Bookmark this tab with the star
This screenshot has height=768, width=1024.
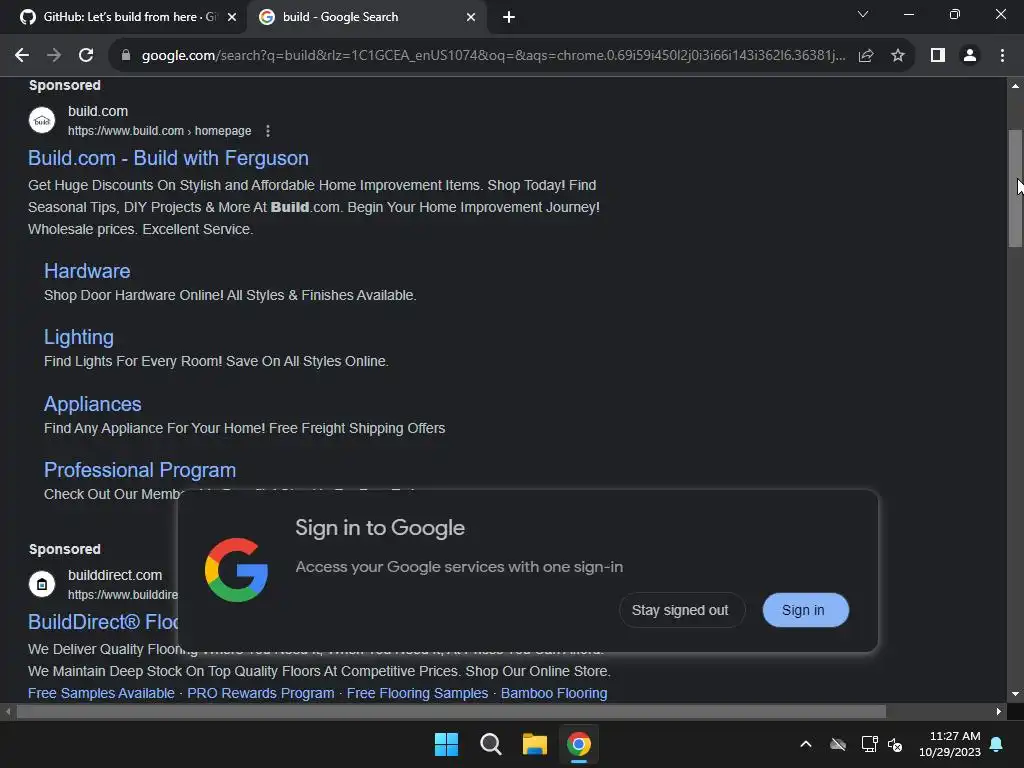(898, 56)
